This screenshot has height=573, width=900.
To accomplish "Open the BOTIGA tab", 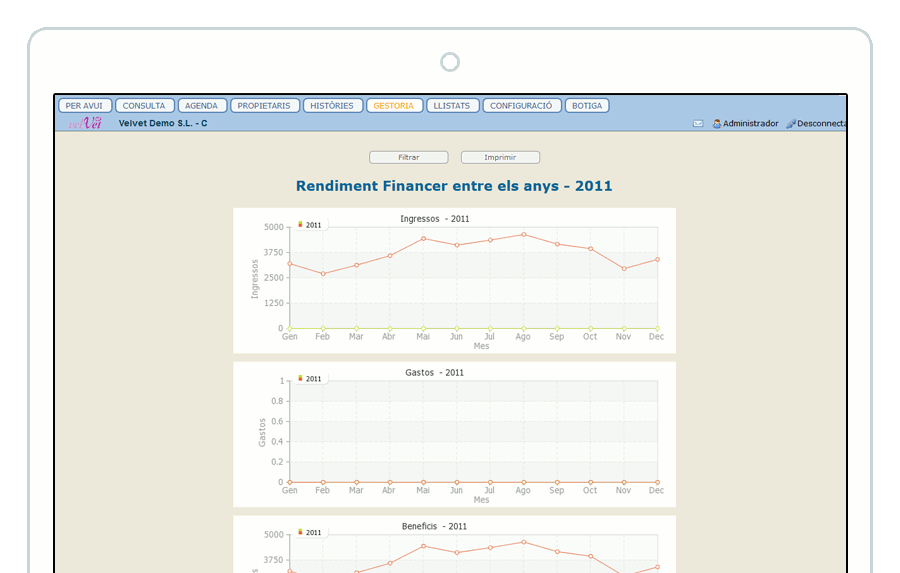I will click(x=587, y=106).
